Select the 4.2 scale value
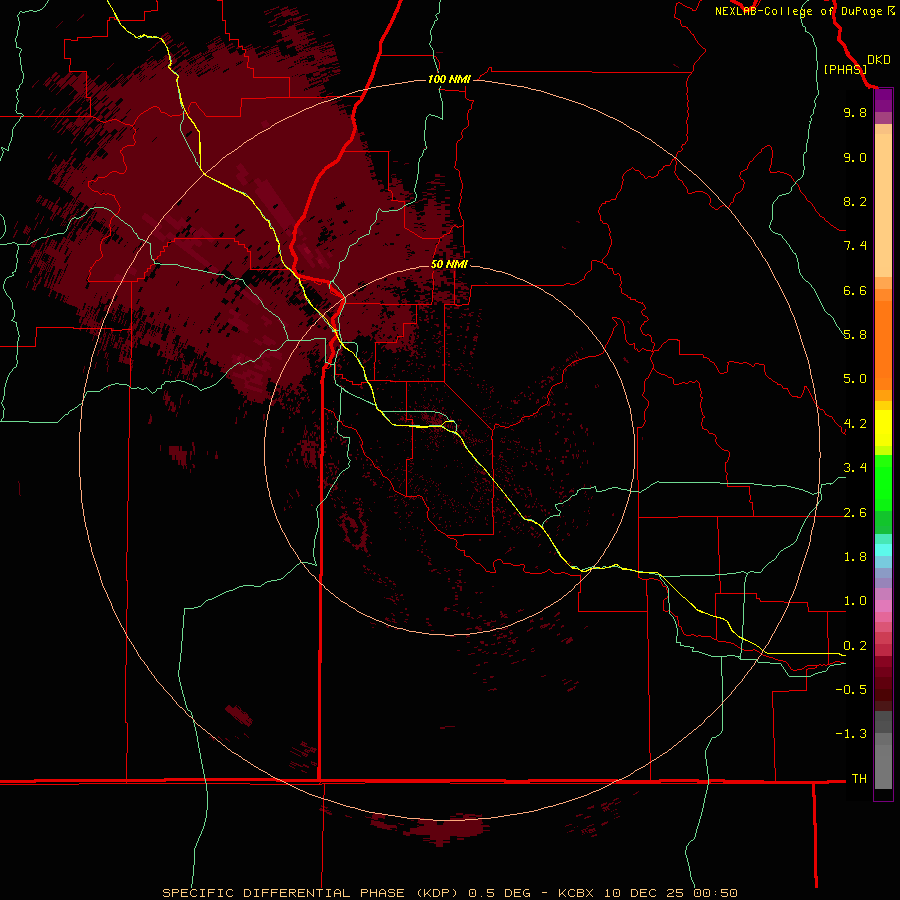Screen dimensions: 900x900 [855, 424]
